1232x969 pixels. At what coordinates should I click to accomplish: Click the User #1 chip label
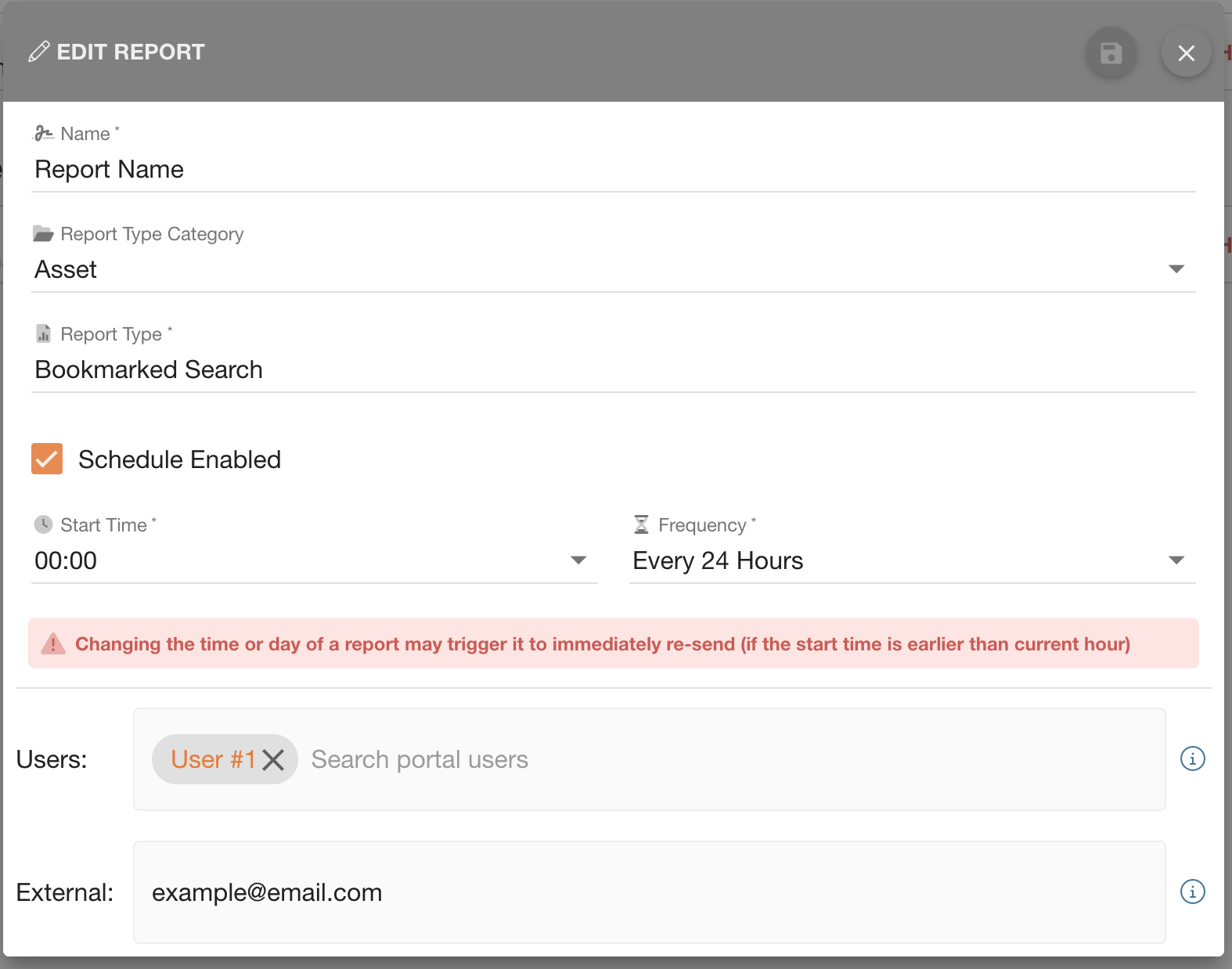[x=213, y=760]
